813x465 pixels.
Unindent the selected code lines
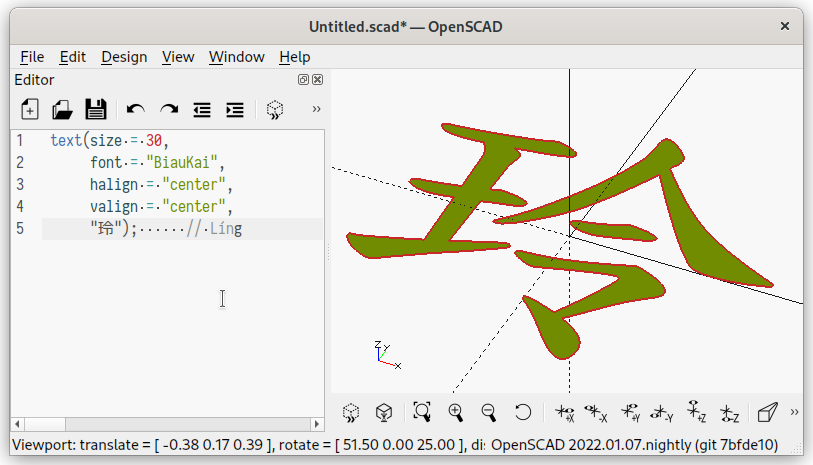point(202,110)
